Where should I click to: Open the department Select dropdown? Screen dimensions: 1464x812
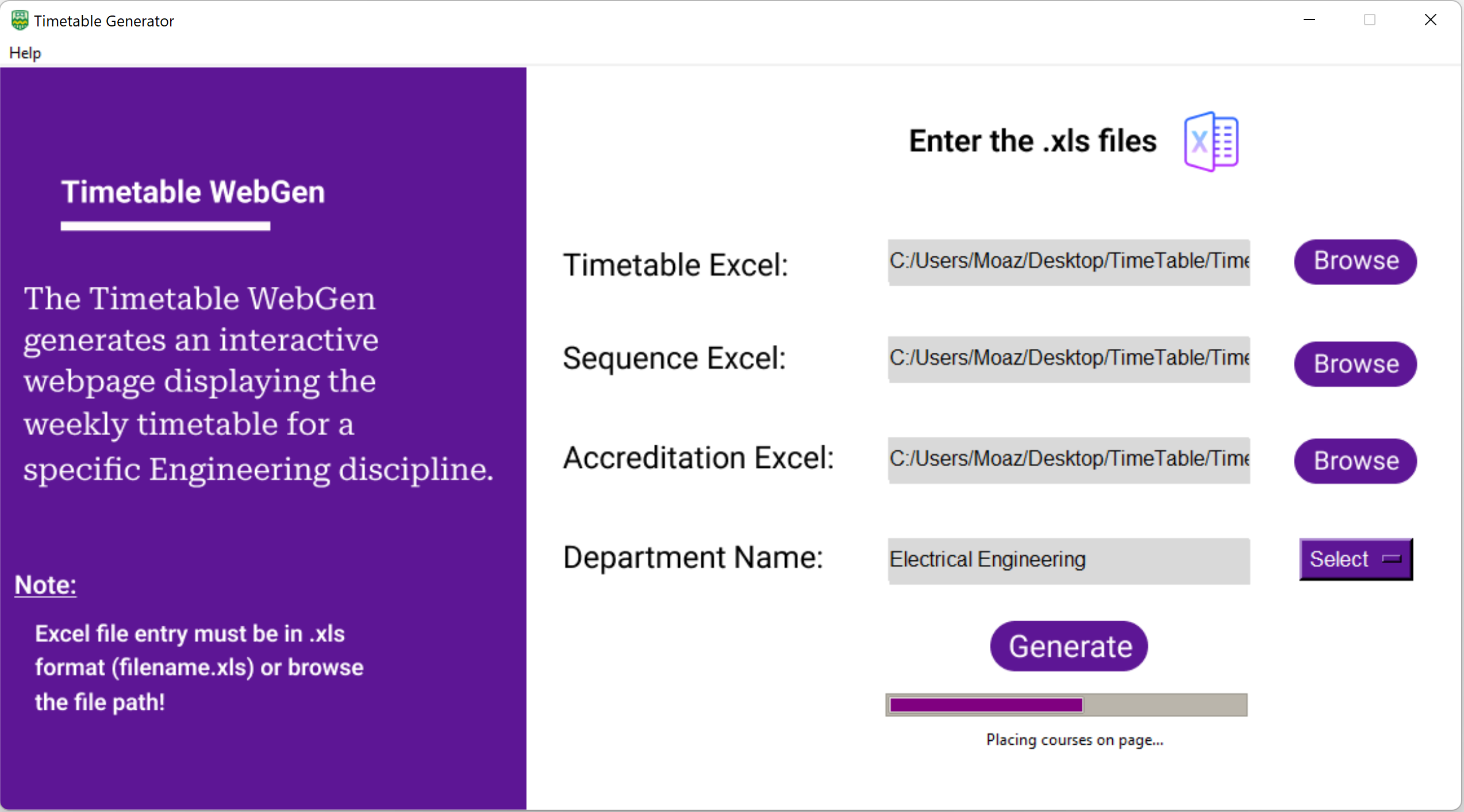(x=1355, y=559)
